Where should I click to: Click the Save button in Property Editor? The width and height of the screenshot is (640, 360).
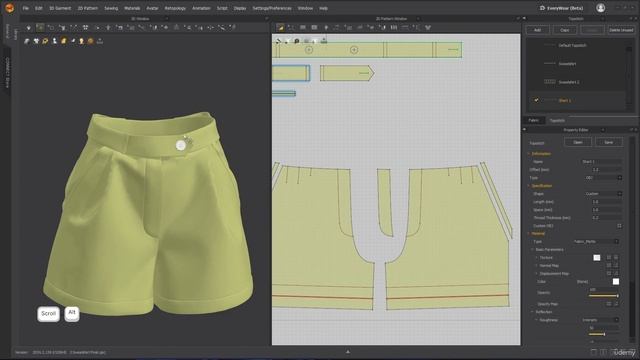pos(609,142)
